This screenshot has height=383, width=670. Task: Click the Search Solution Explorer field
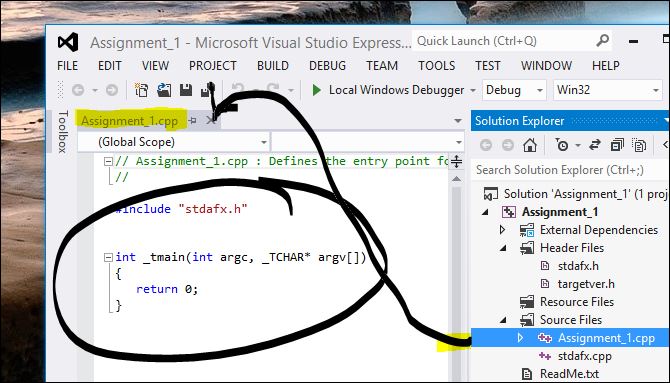[570, 170]
